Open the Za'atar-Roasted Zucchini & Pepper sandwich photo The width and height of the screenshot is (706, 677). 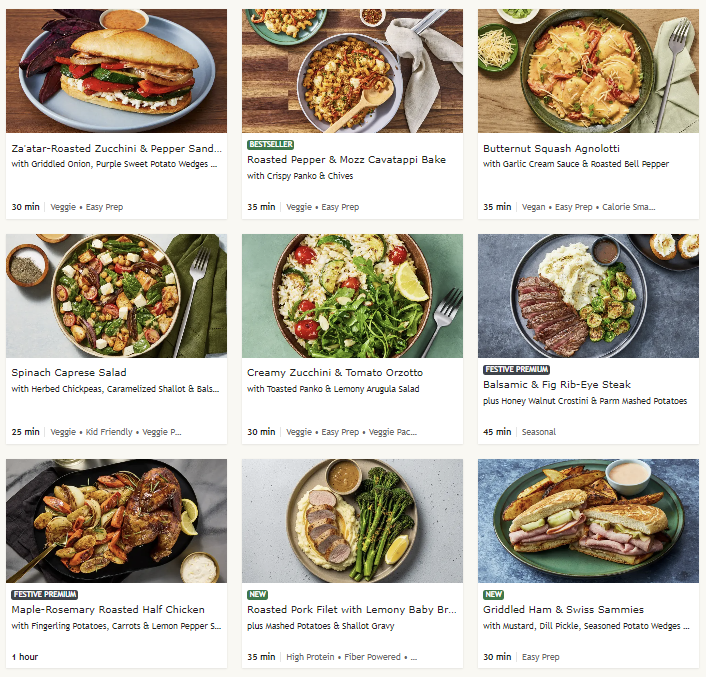116,71
